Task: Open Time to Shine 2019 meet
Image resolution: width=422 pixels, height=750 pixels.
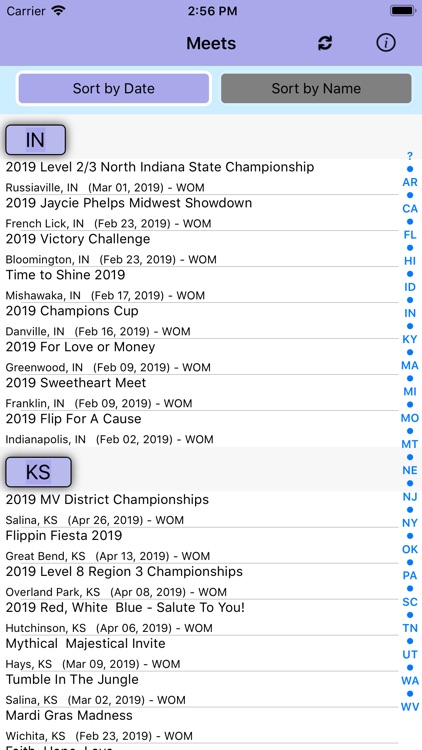Action: click(x=201, y=285)
